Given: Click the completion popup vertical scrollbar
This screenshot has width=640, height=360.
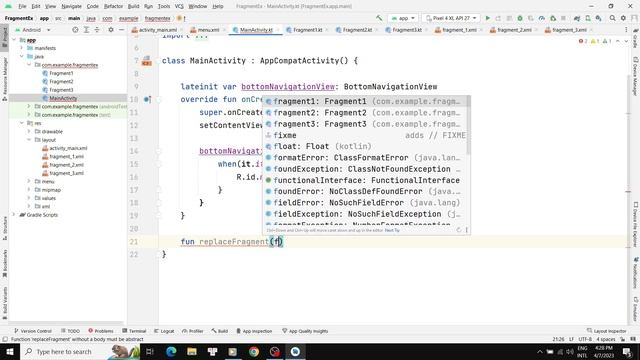Looking at the screenshot, I should point(469,126).
